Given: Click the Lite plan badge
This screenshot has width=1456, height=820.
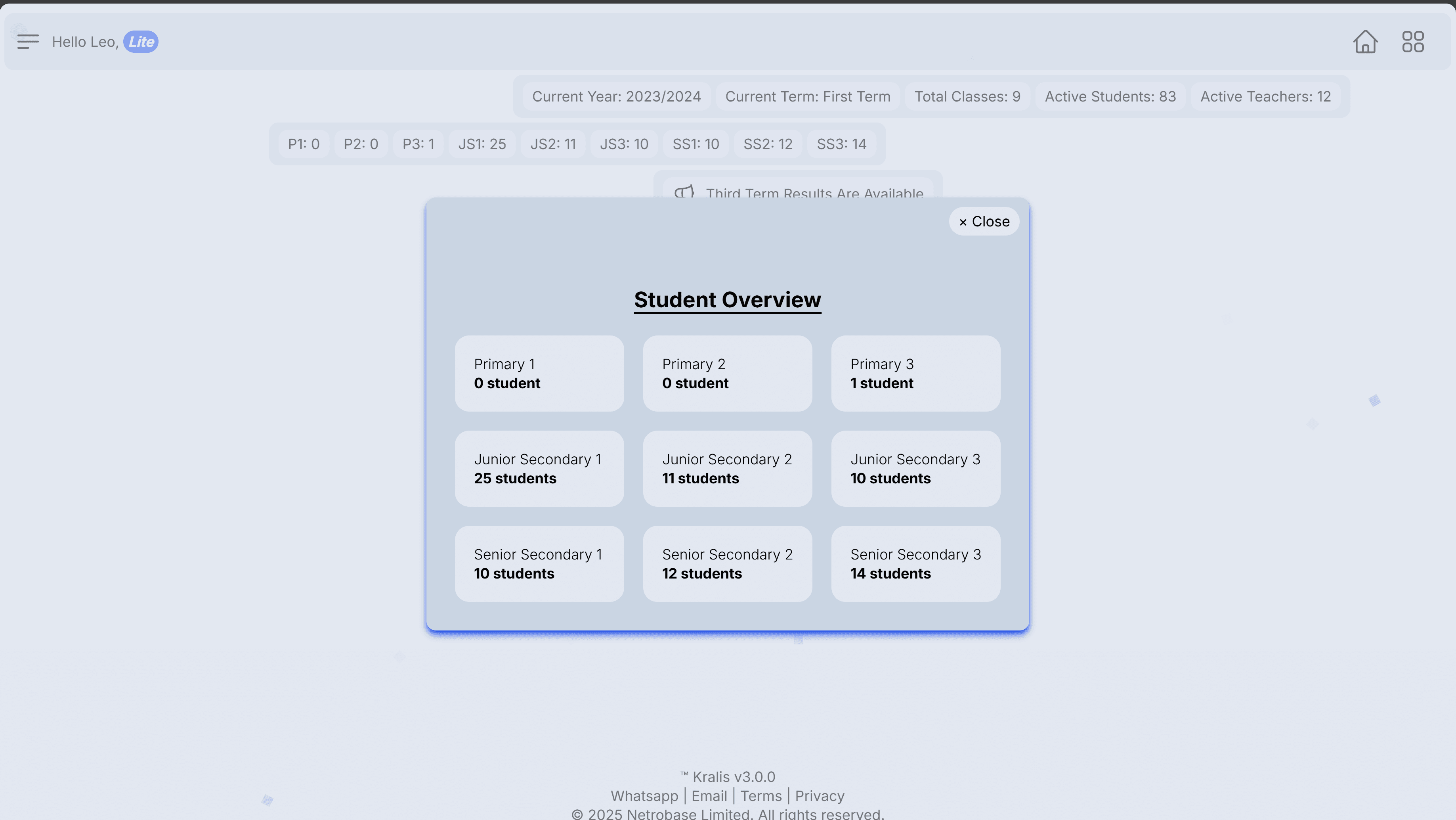Looking at the screenshot, I should pos(141,41).
